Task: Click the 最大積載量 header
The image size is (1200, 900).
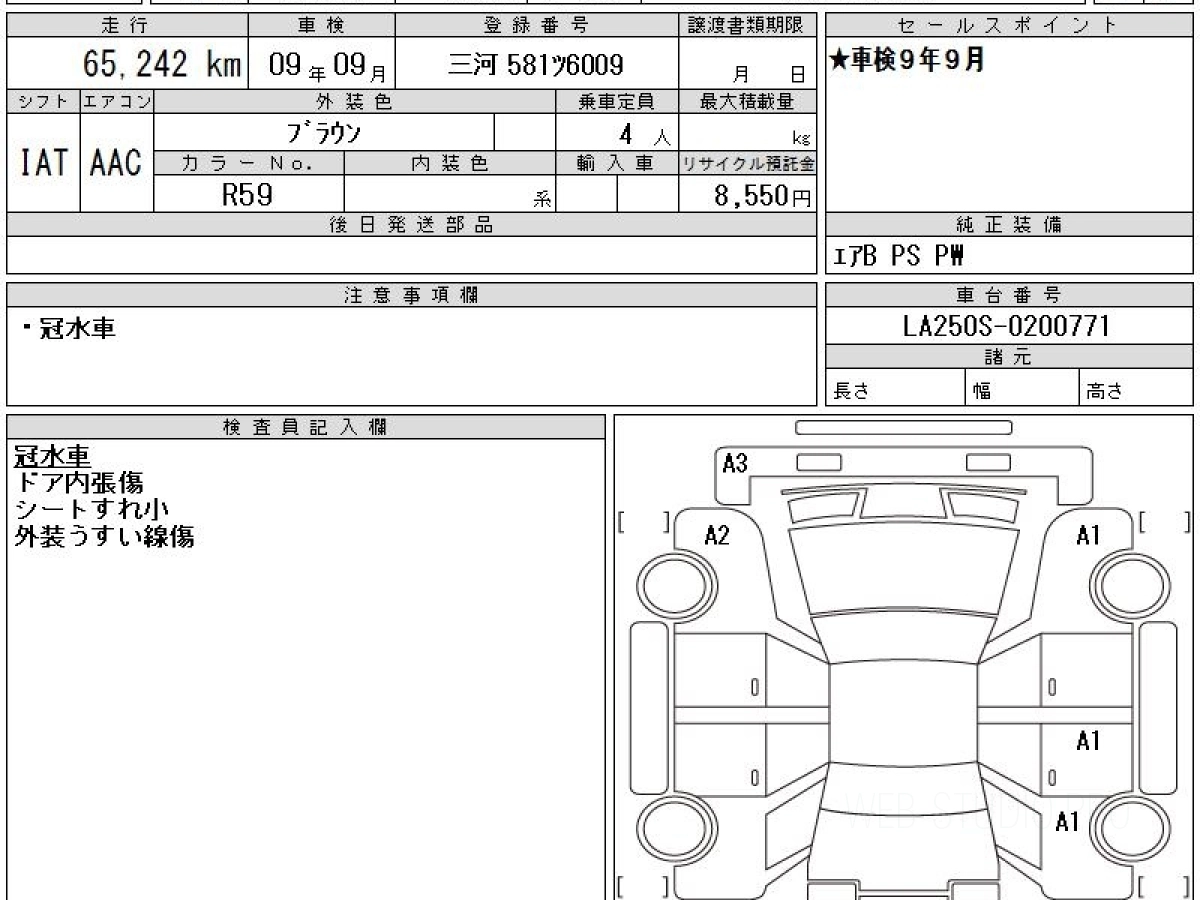Action: pyautogui.click(x=747, y=101)
